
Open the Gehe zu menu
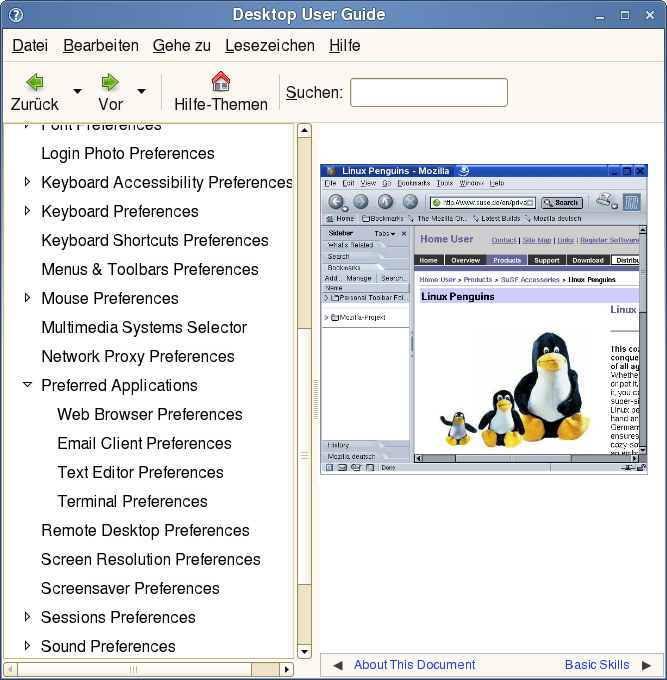click(182, 46)
